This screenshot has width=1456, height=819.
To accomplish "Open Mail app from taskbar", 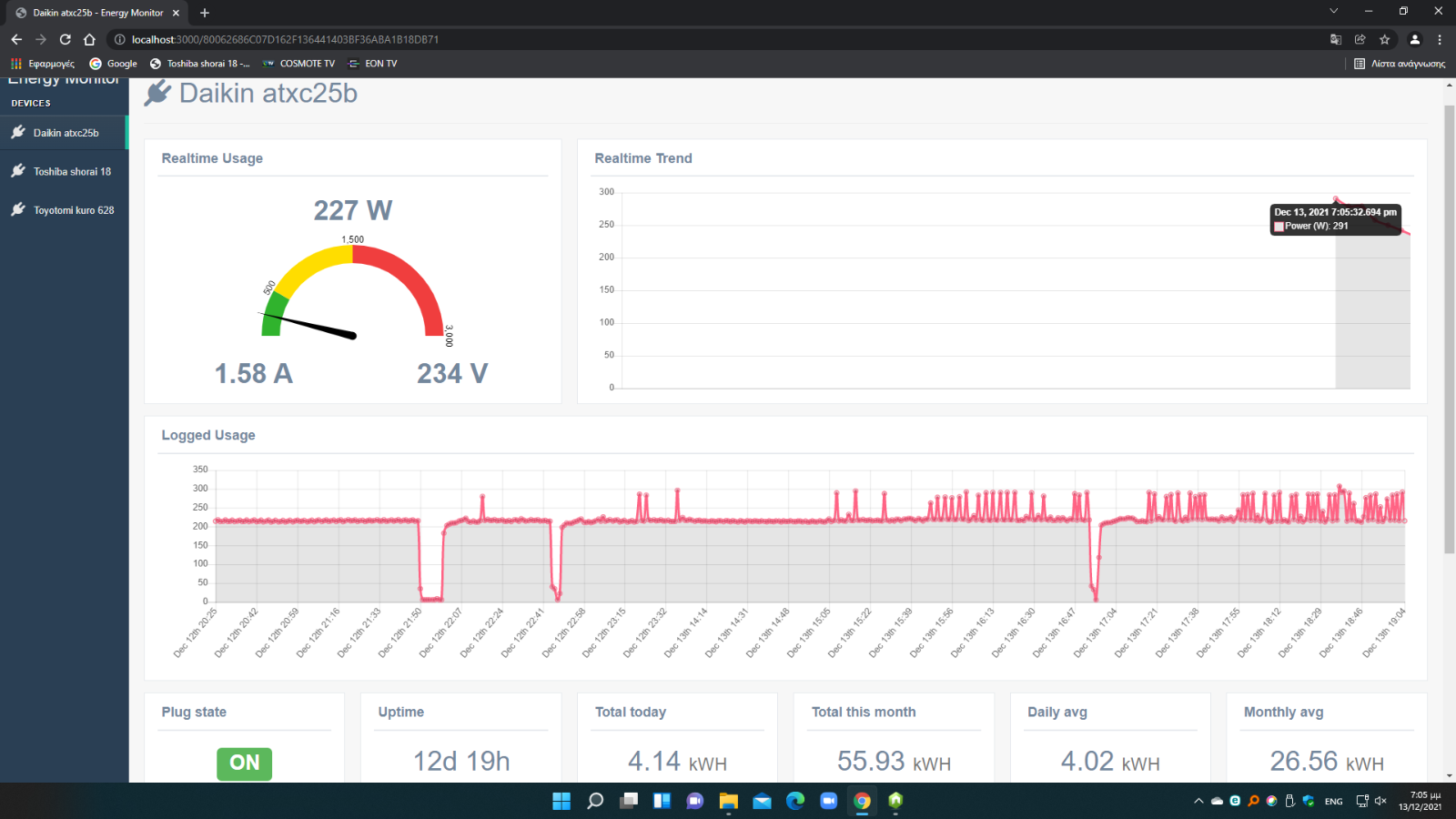I will click(x=763, y=801).
